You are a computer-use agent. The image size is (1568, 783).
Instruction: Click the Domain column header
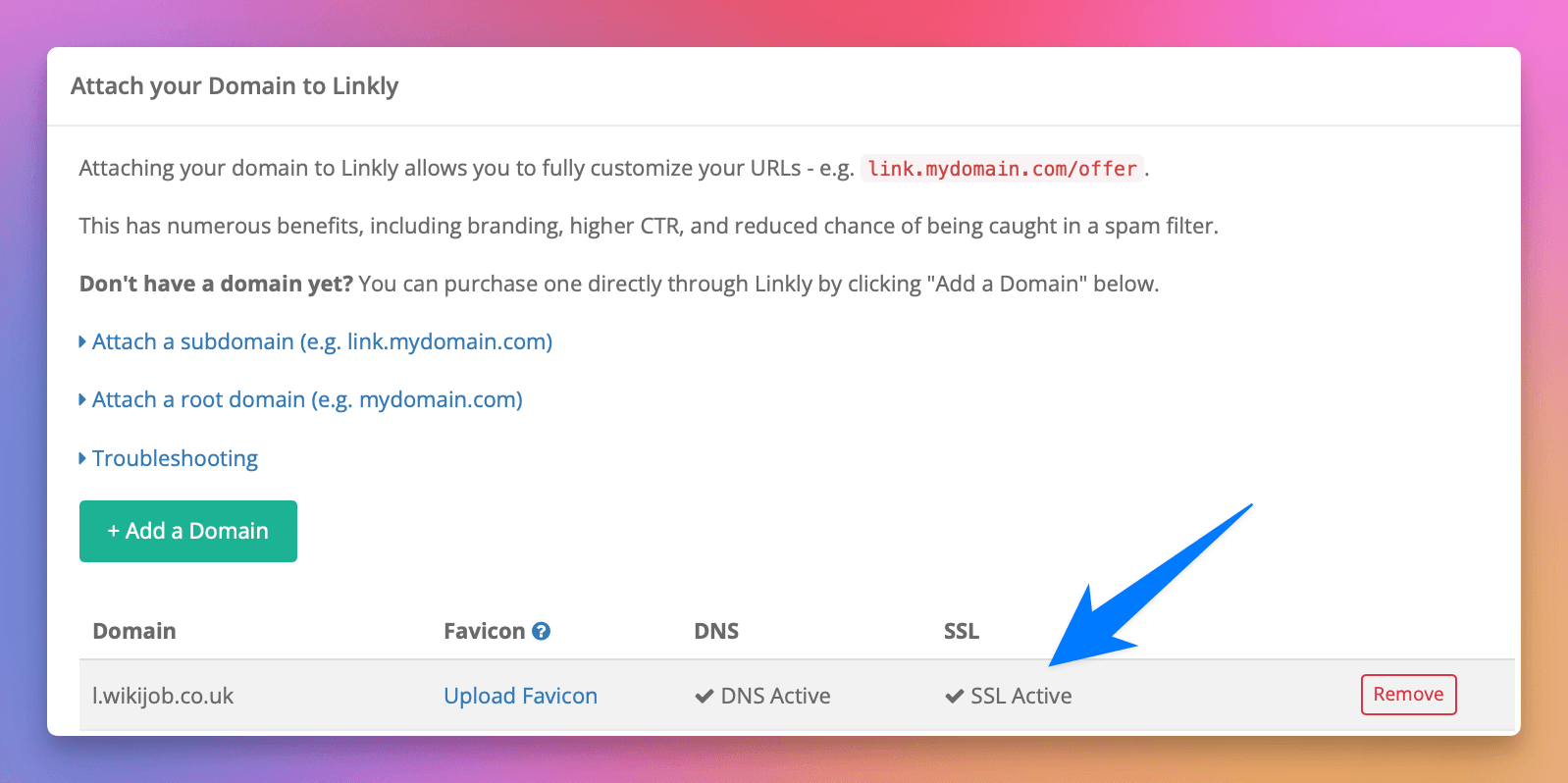tap(134, 631)
